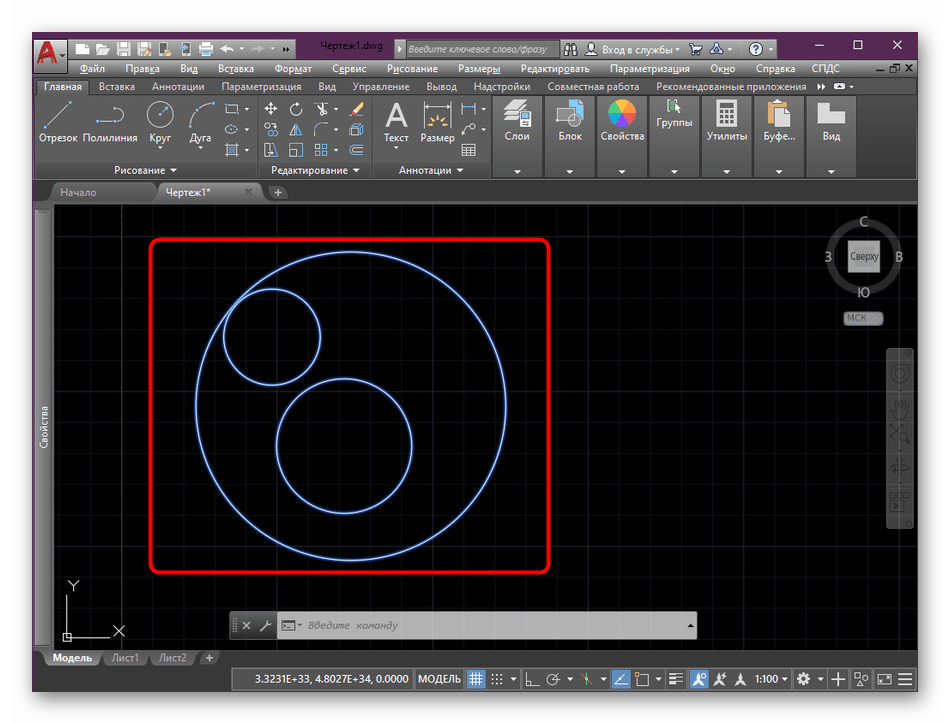Click the Сверху face of the ViewCube
Screen dimensions: 950x724
(864, 256)
